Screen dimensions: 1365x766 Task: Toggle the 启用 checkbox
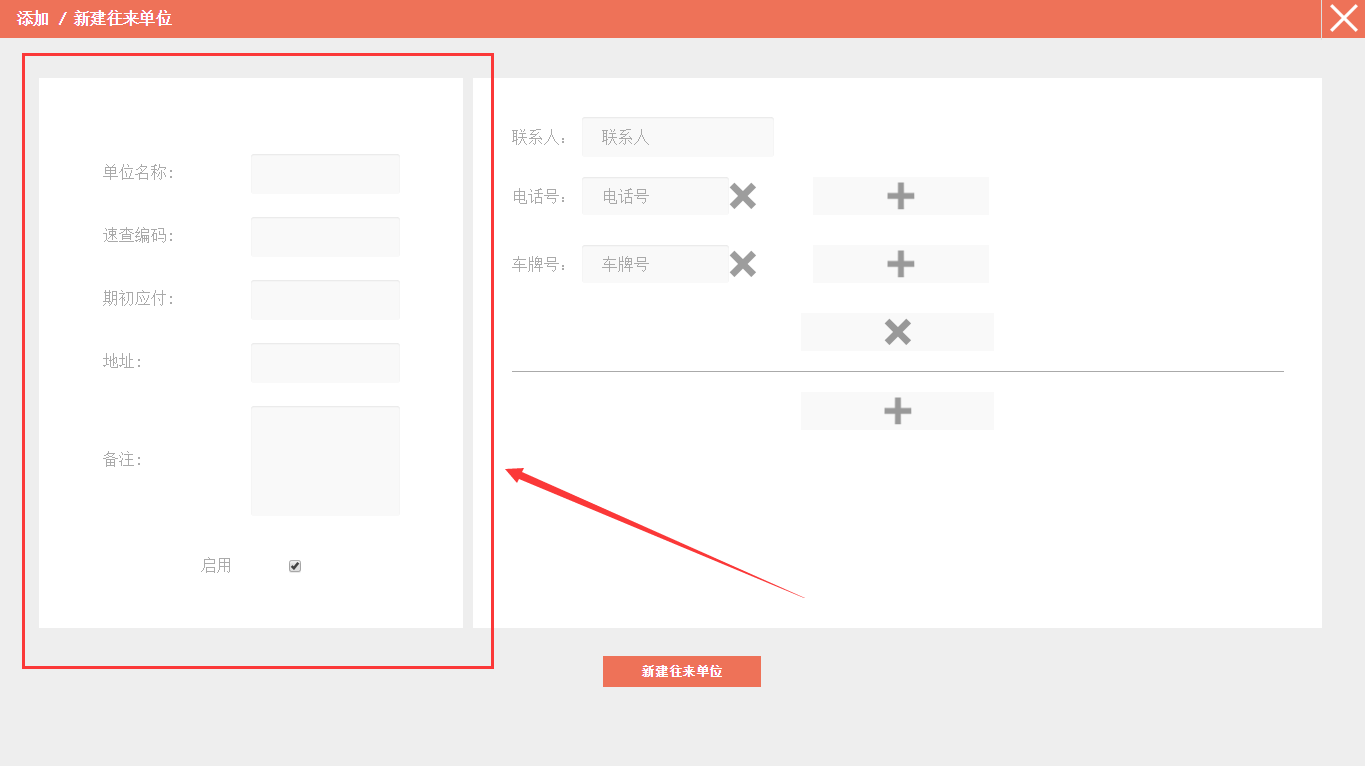point(295,566)
